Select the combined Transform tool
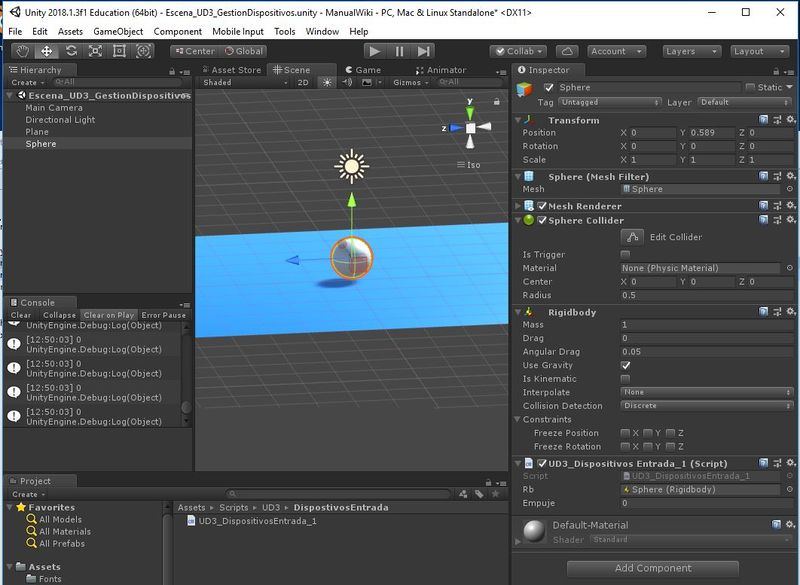 (x=143, y=51)
